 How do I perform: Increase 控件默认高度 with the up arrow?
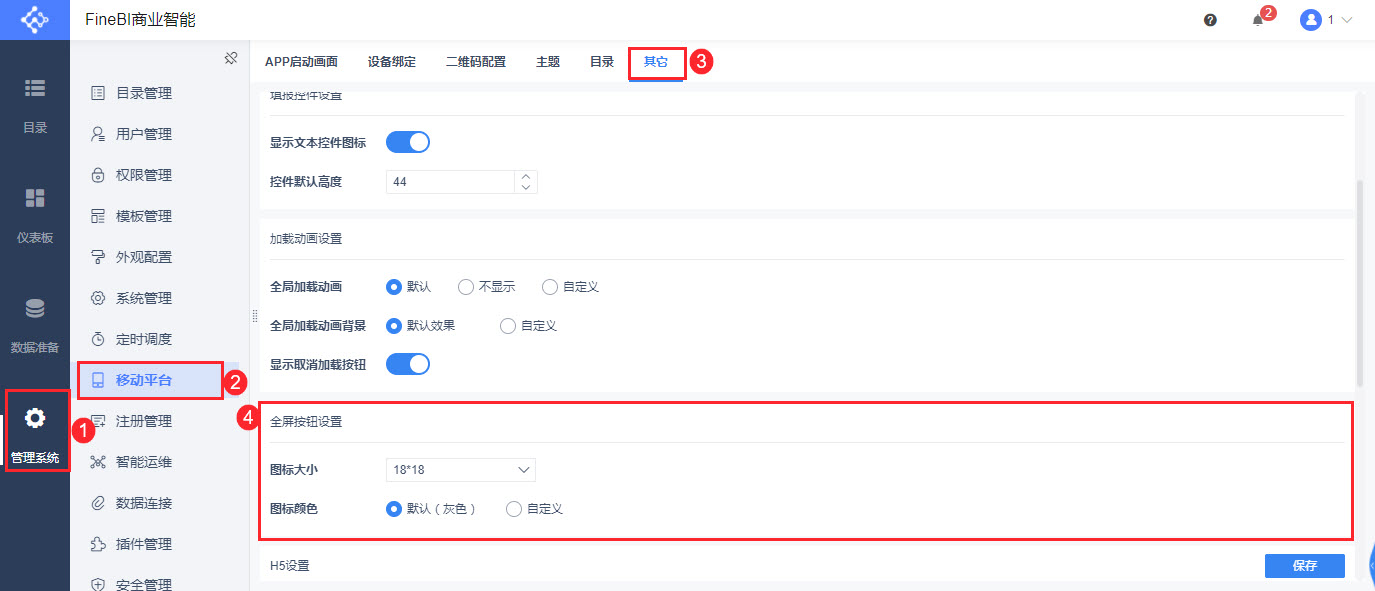pos(526,177)
